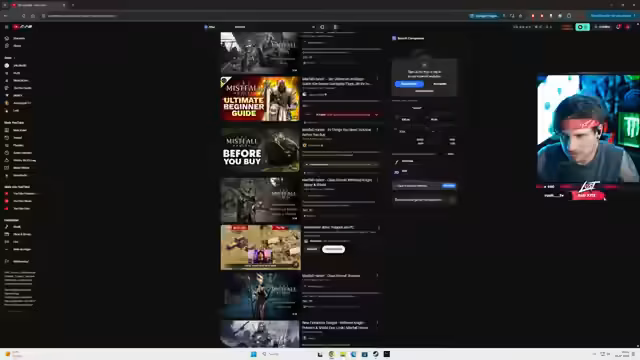Click the white pill button on sponsored ad
Image resolution: width=640 pixels, height=360 pixels.
point(333,249)
